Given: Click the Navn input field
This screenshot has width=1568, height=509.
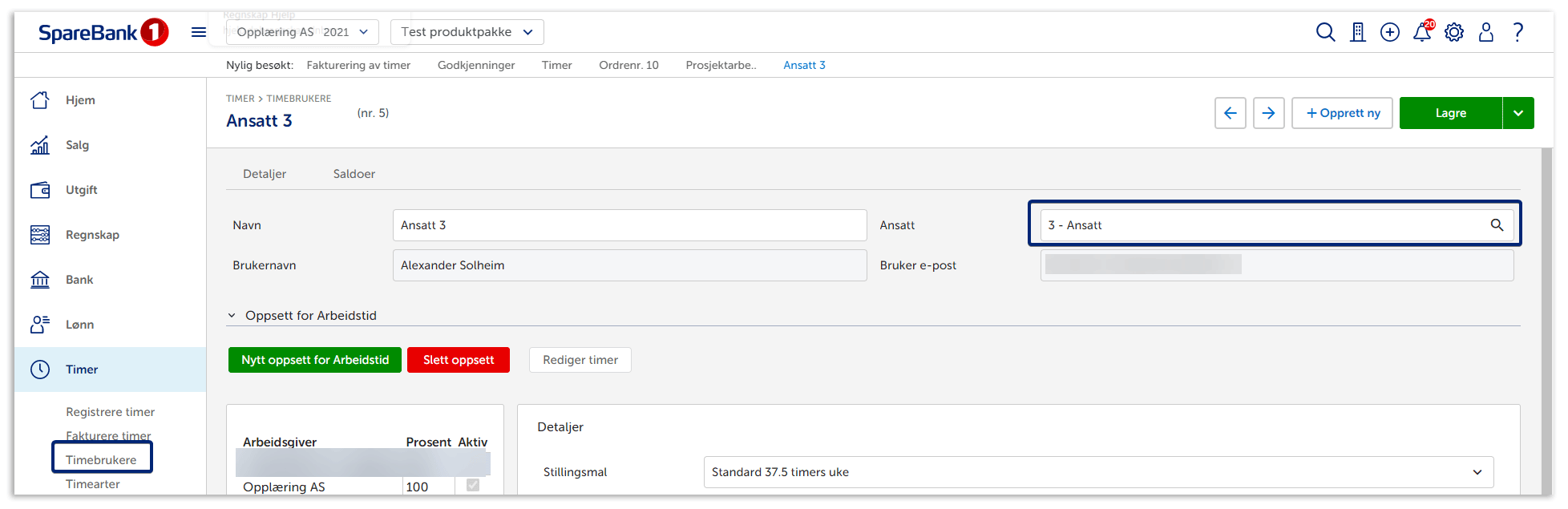Looking at the screenshot, I should [x=629, y=225].
